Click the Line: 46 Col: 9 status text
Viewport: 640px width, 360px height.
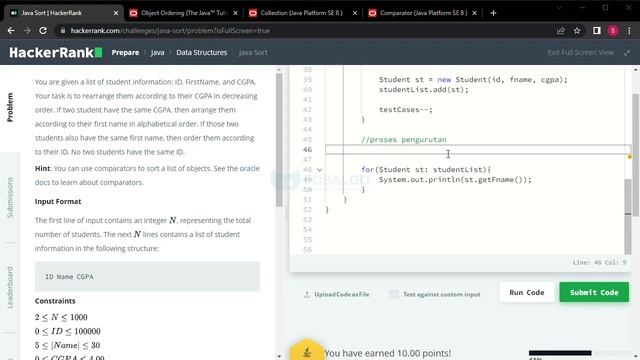(599, 262)
